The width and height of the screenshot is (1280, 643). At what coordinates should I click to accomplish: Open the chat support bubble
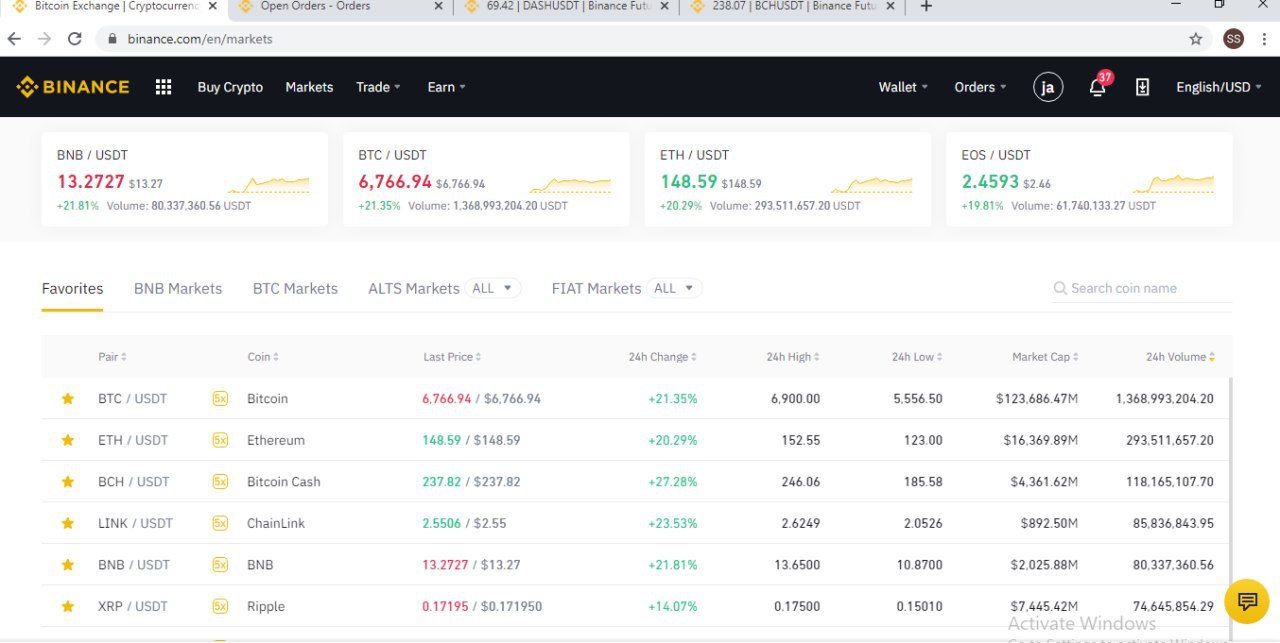(x=1246, y=601)
